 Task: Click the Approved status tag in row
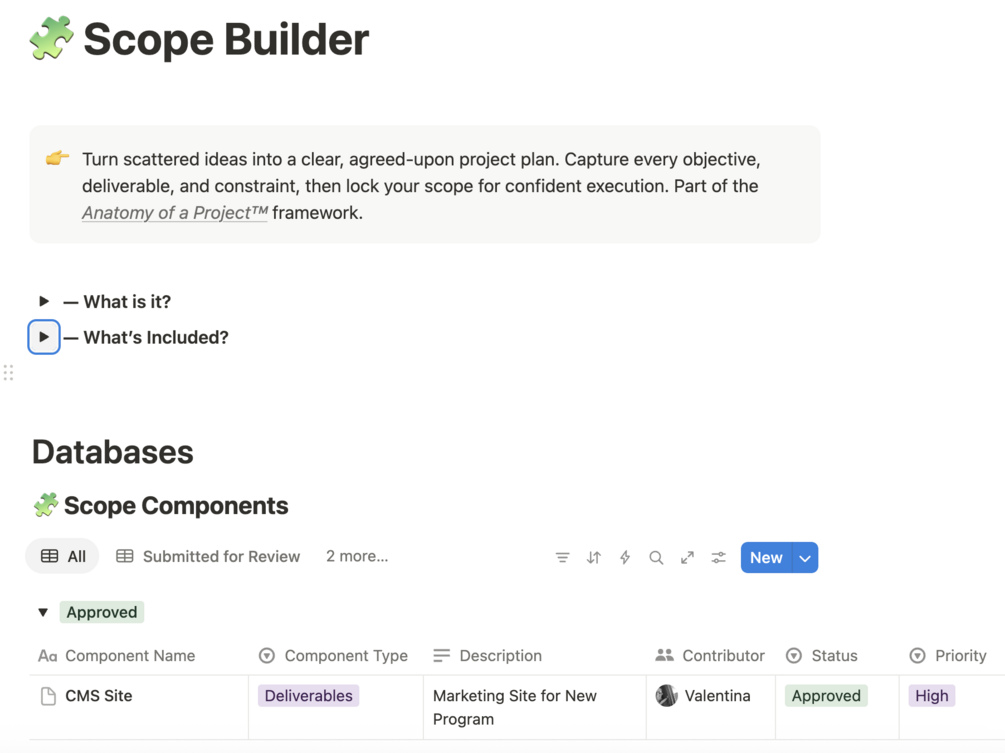[x=826, y=696]
